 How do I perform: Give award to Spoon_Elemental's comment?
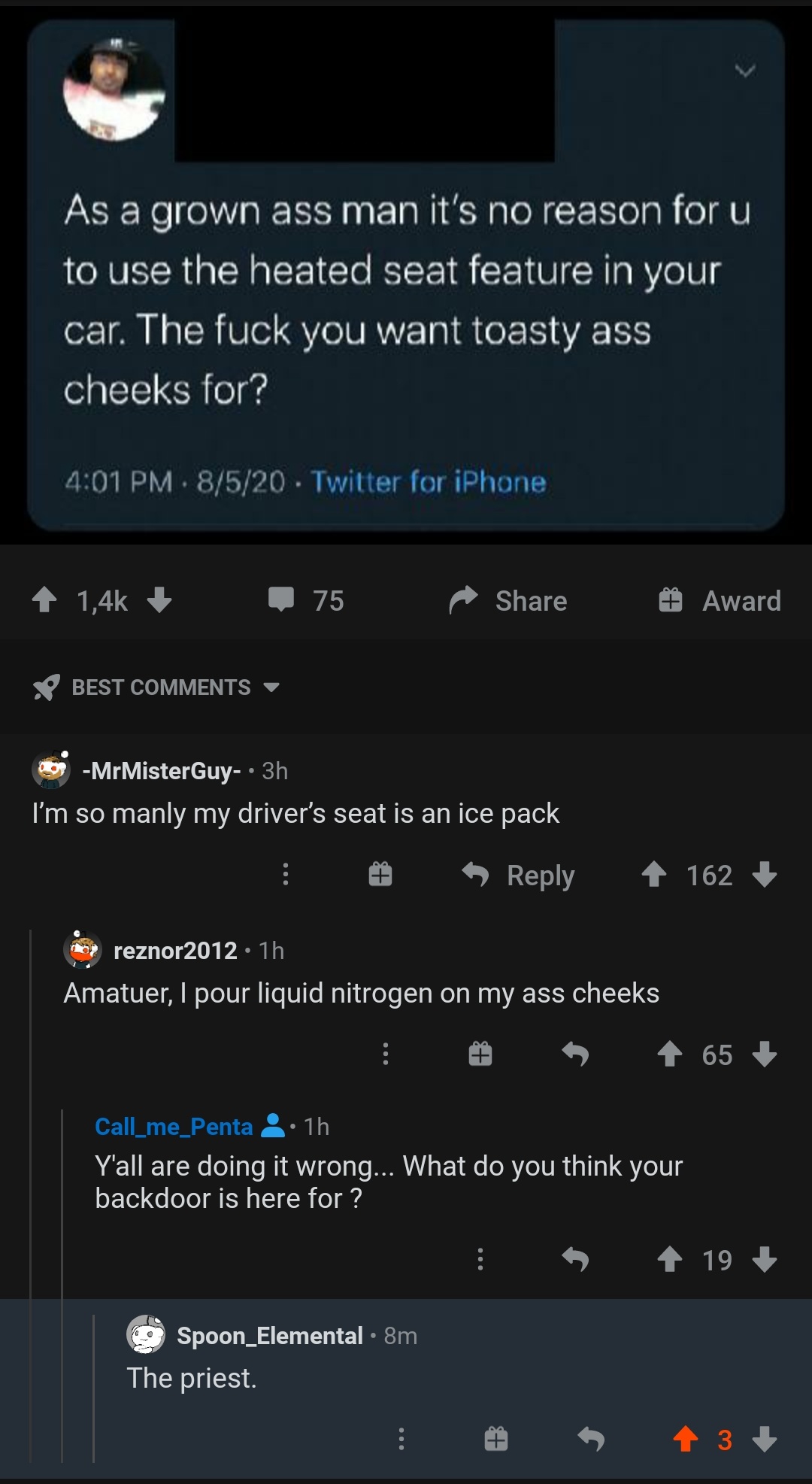pyautogui.click(x=496, y=1439)
